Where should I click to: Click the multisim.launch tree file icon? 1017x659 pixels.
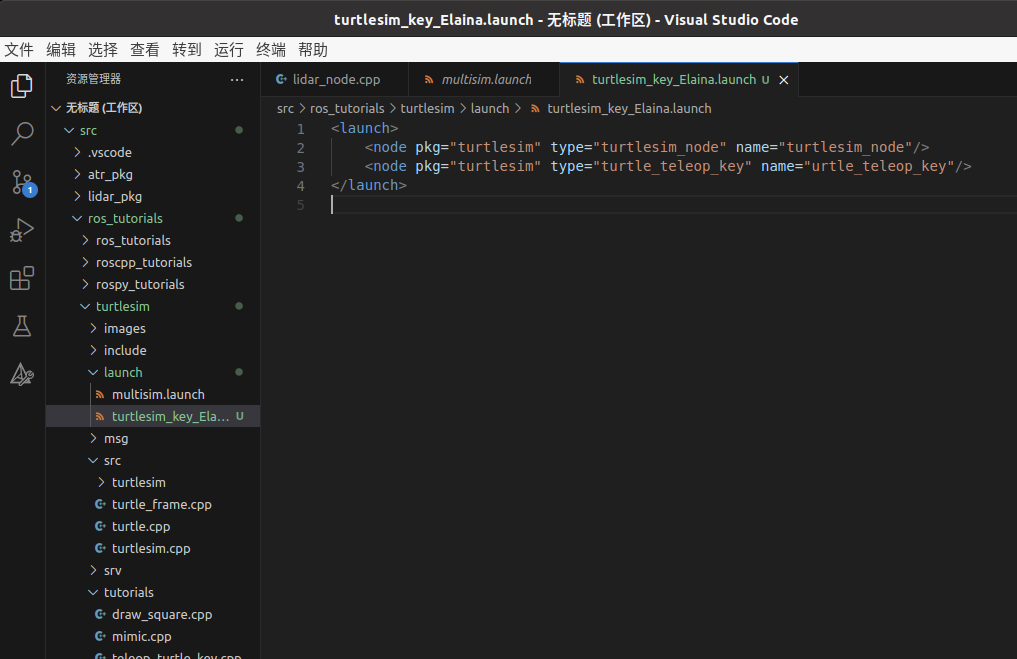pyautogui.click(x=100, y=394)
